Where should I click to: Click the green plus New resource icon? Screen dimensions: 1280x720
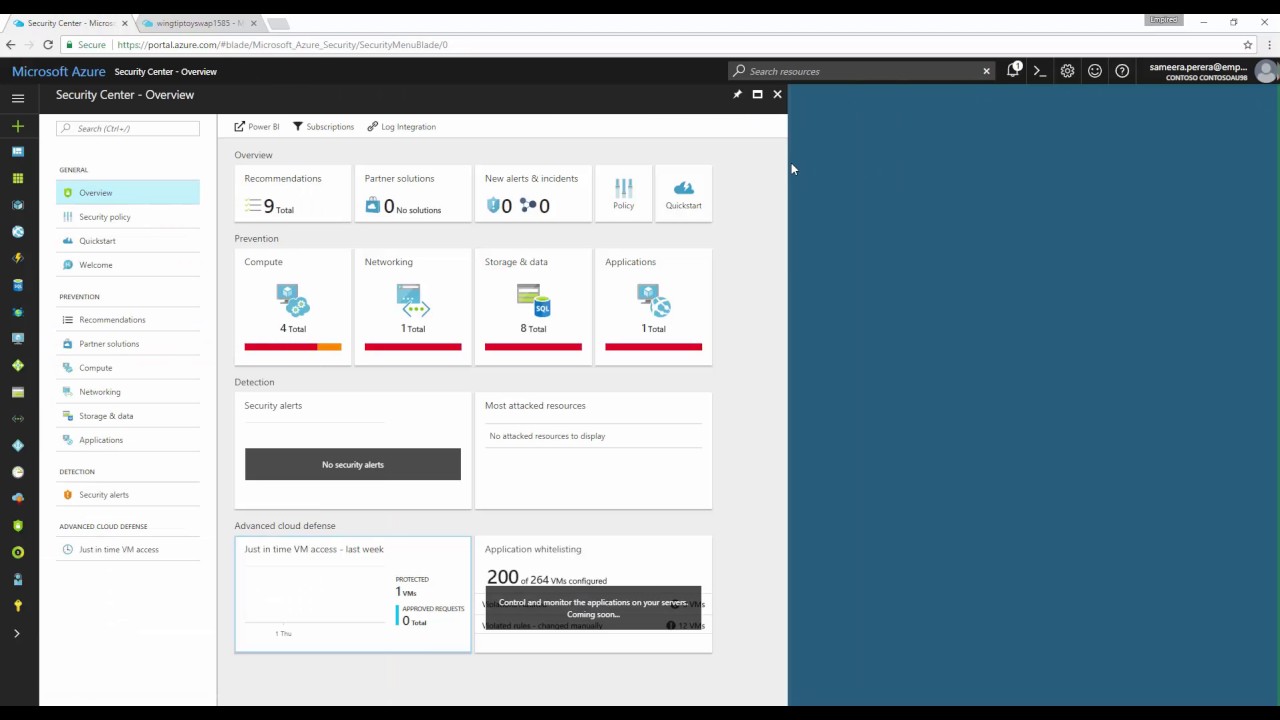coord(18,126)
